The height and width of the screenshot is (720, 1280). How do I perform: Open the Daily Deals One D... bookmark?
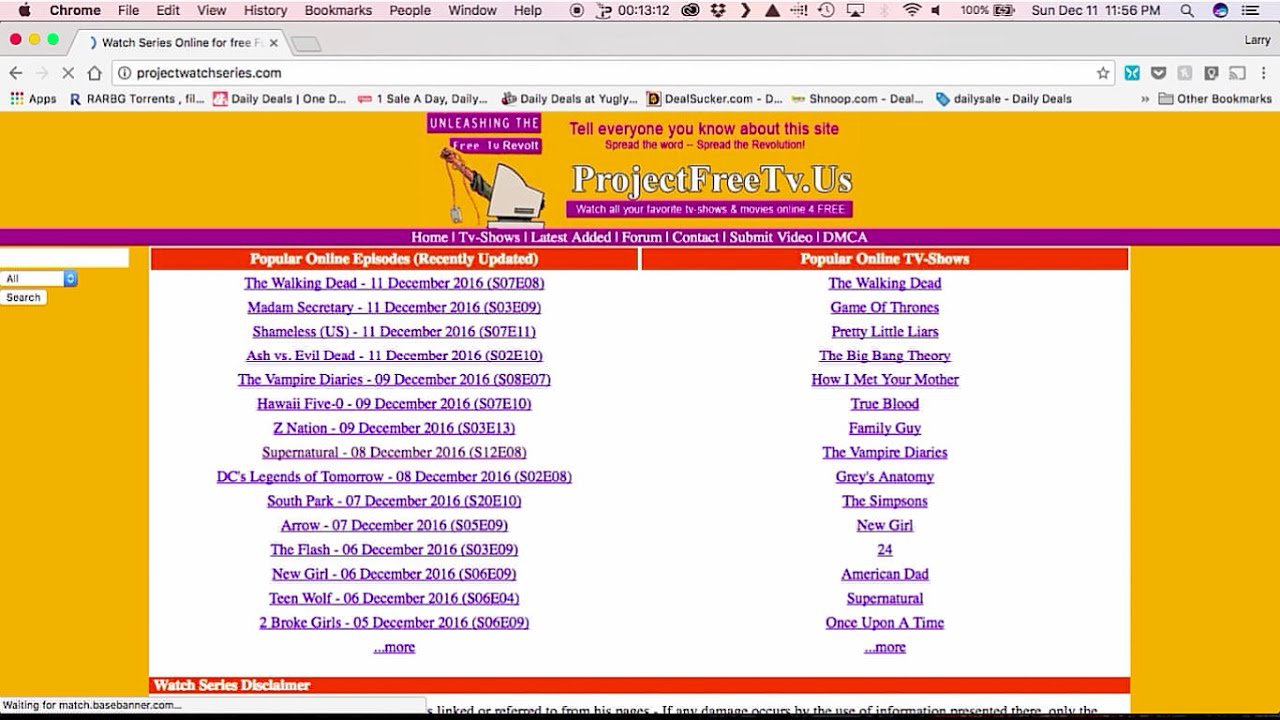pyautogui.click(x=279, y=99)
